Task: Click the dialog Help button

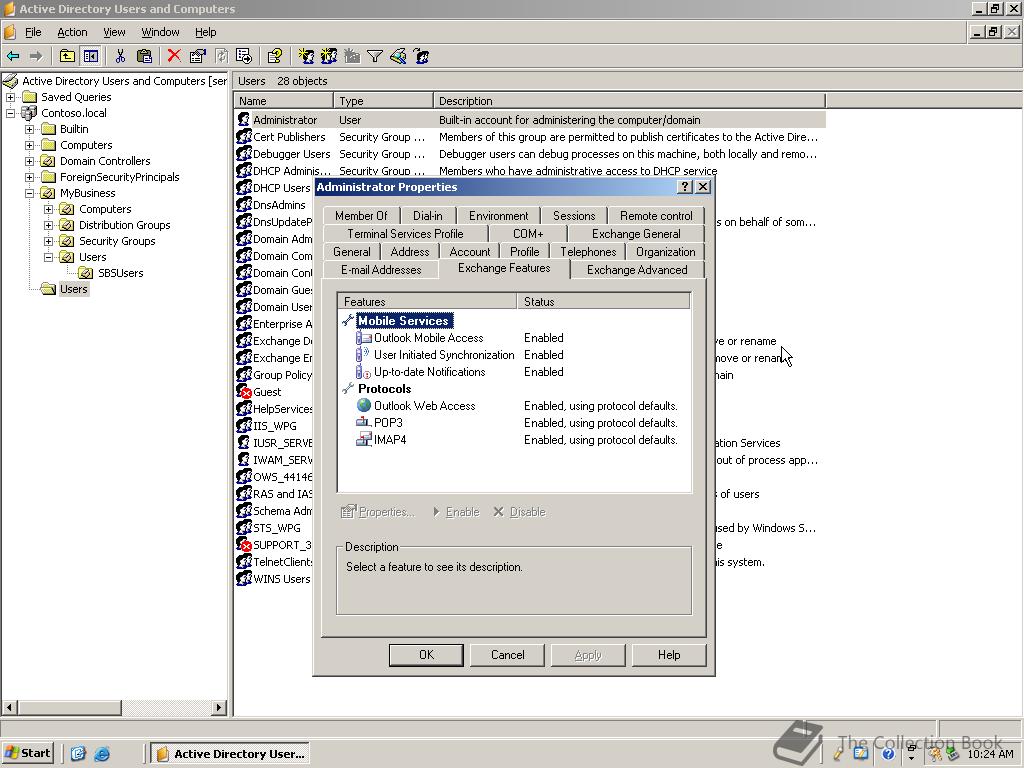Action: coord(669,655)
